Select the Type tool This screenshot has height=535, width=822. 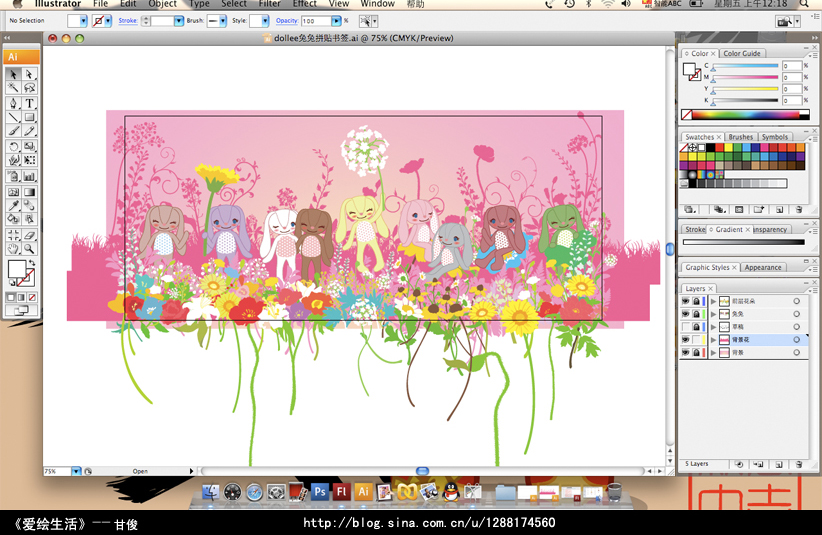(29, 103)
